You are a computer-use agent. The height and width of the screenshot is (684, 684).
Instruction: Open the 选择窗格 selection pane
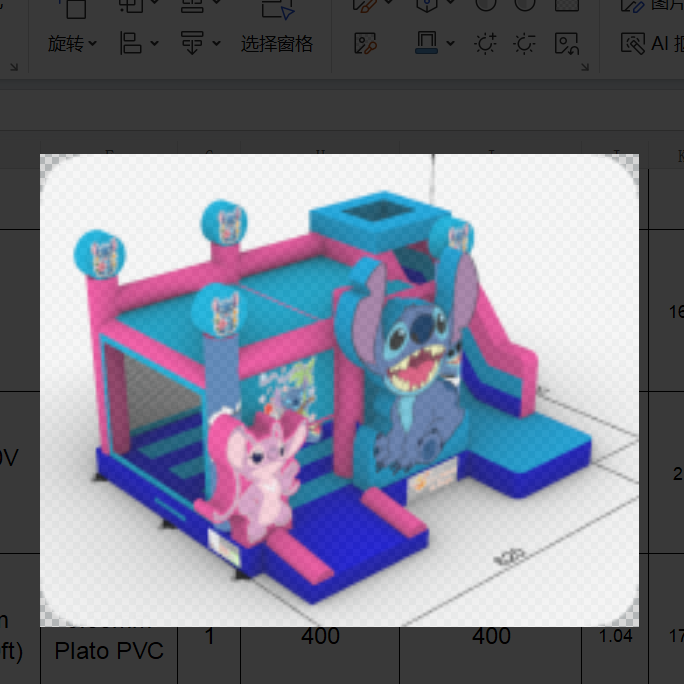pos(277,44)
